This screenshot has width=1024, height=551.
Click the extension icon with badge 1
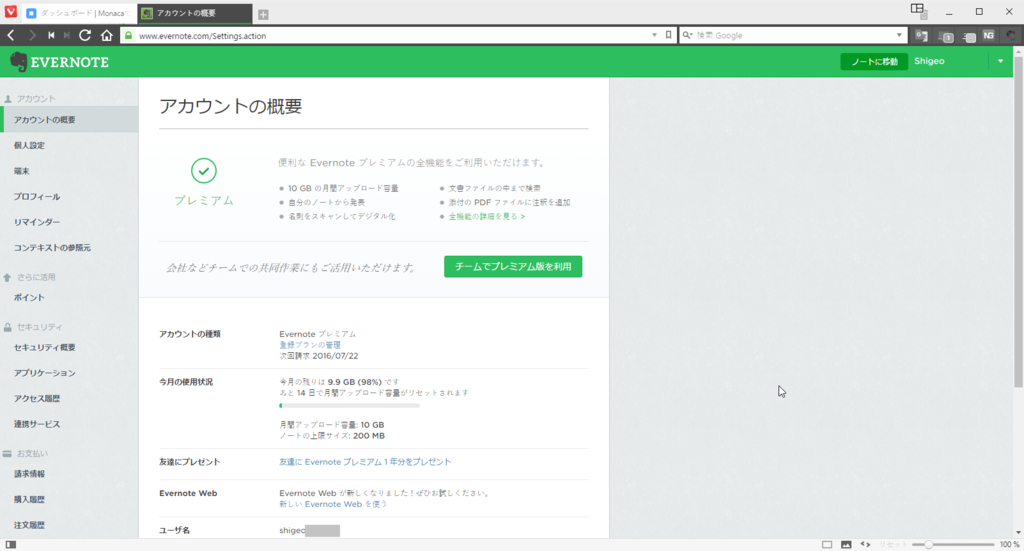[x=946, y=37]
